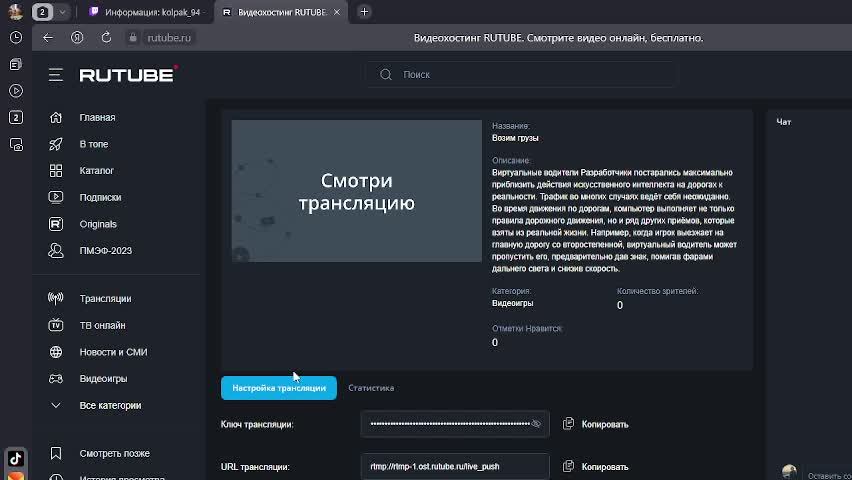
Task: Open ТВ онлайн TV icon
Action: tap(55, 325)
